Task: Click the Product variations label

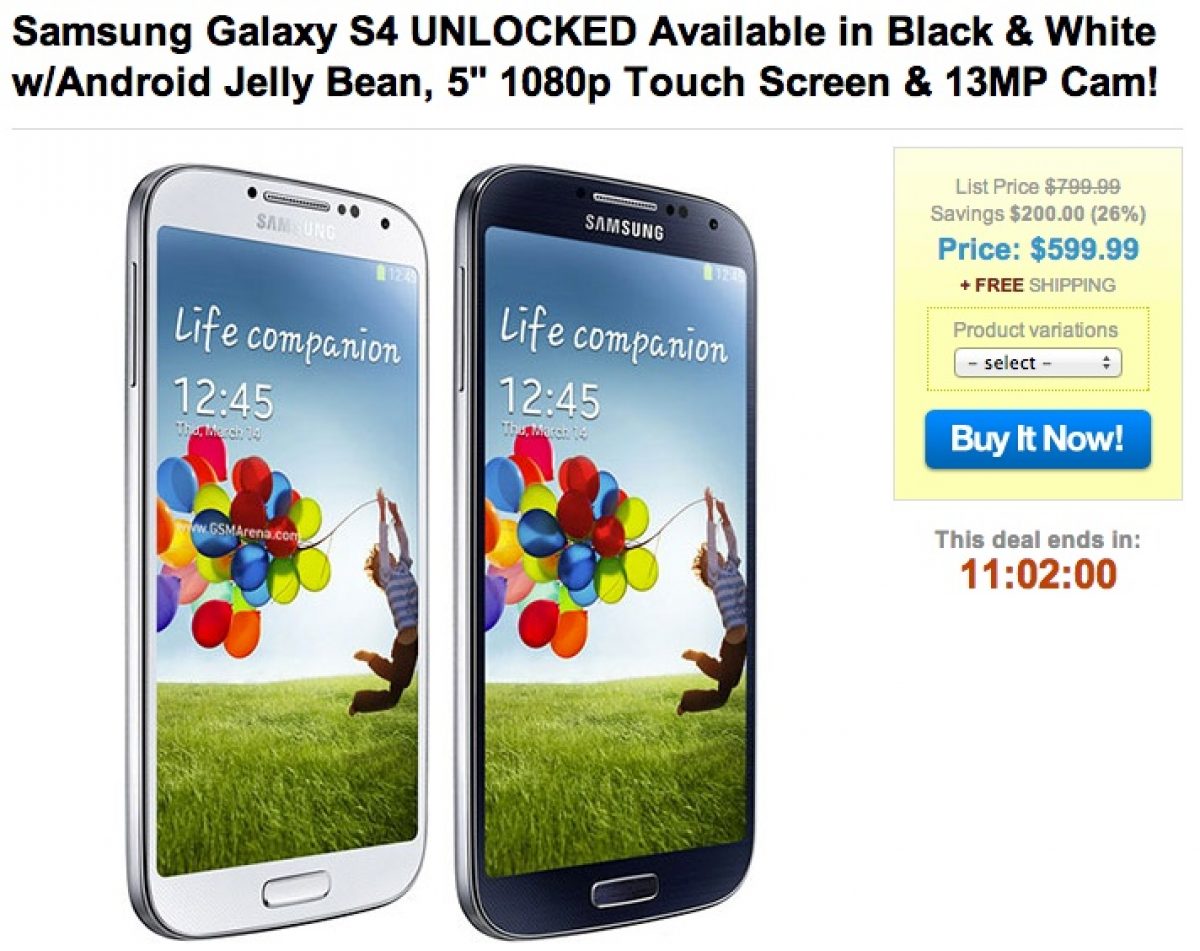Action: pos(1035,330)
